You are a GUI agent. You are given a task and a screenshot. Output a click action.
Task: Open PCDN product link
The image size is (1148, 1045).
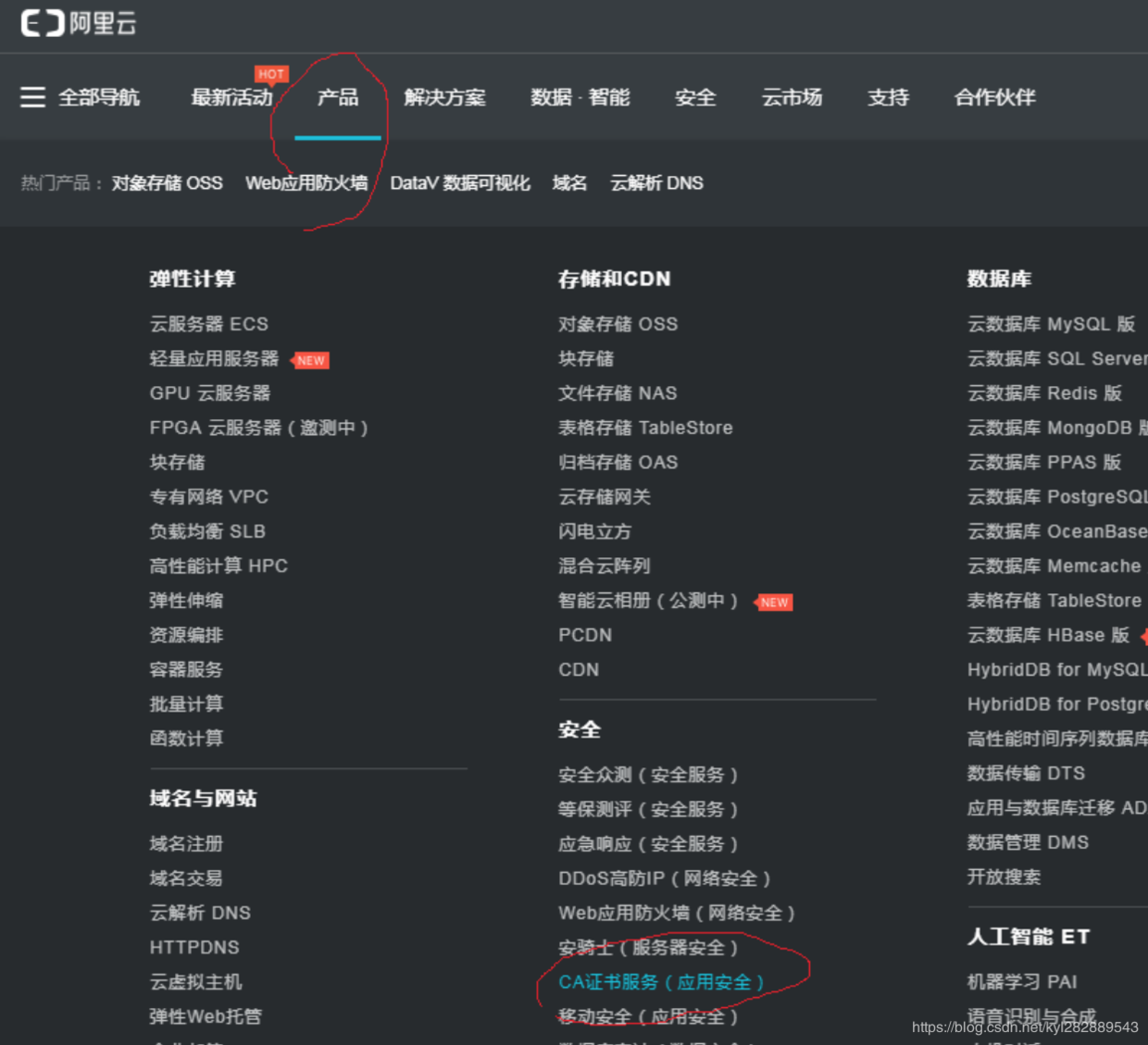tap(585, 635)
